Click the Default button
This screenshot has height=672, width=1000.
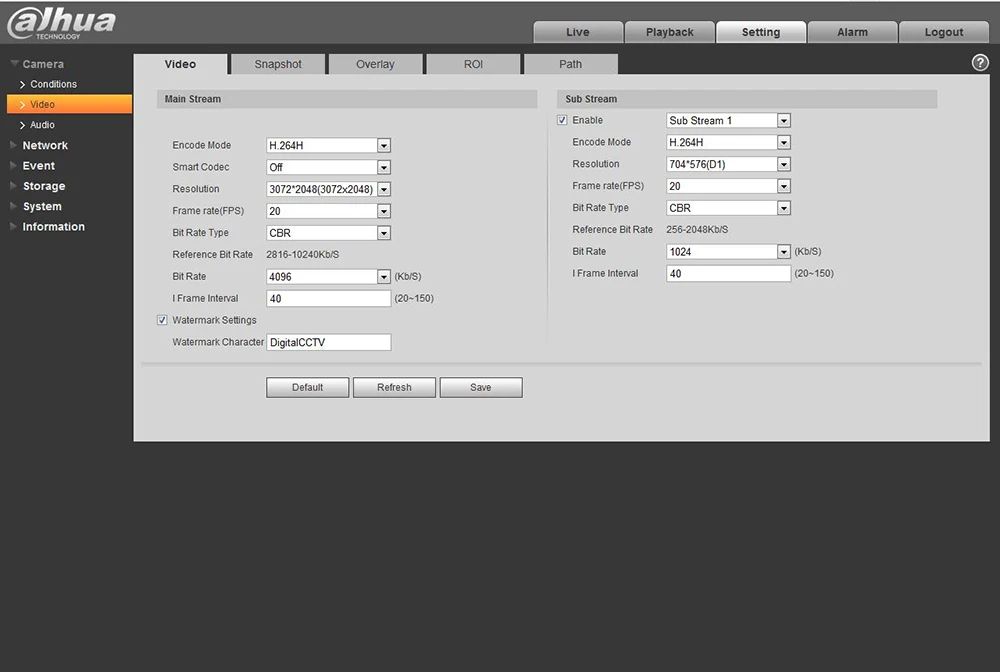pyautogui.click(x=307, y=388)
